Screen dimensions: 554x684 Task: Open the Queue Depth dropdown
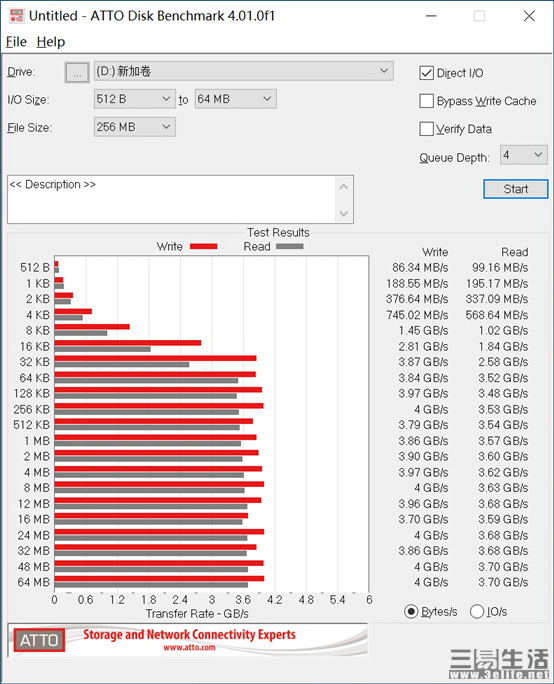point(523,155)
